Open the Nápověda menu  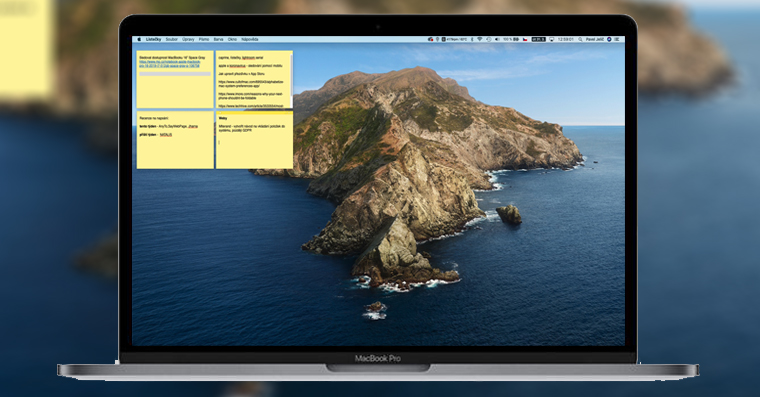click(x=250, y=39)
